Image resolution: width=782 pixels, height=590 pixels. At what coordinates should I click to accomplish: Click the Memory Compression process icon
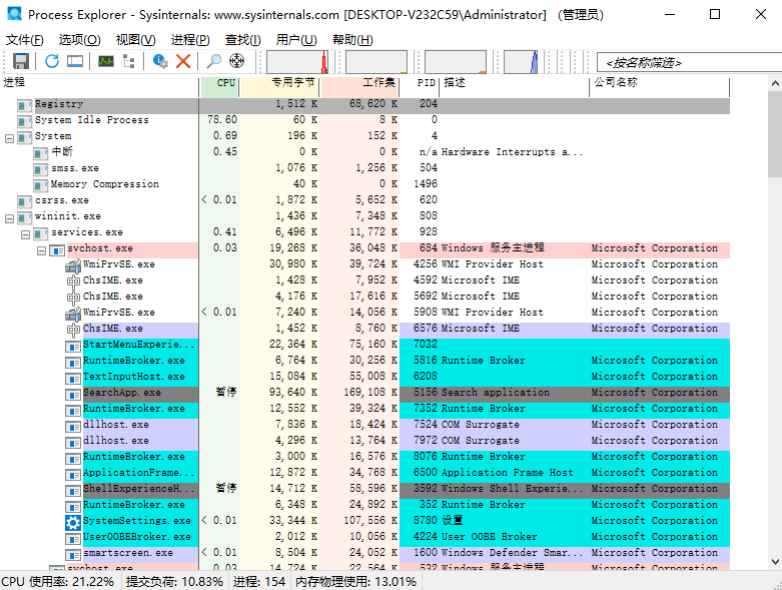[41, 186]
